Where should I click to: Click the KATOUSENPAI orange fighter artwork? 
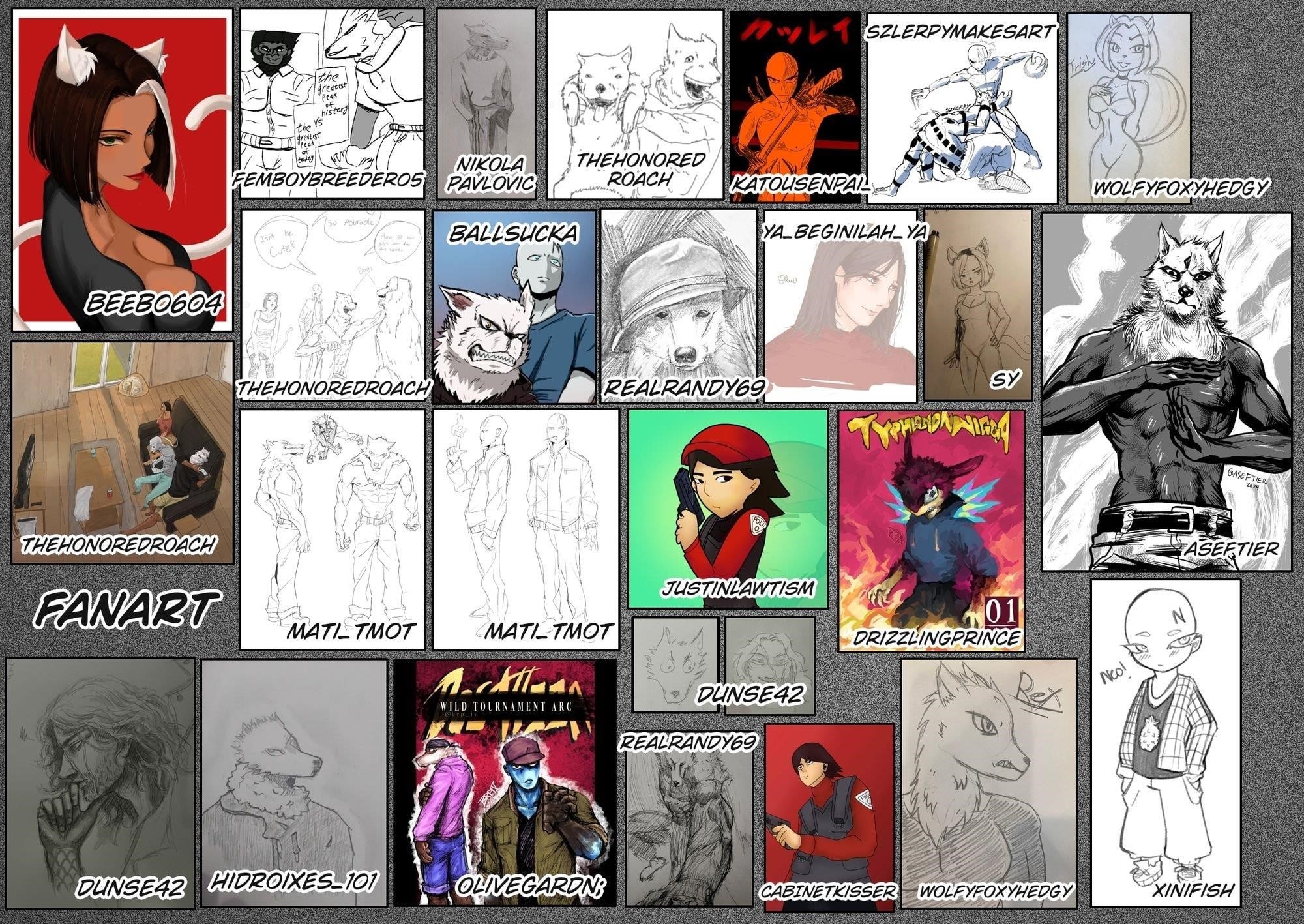pyautogui.click(x=793, y=98)
